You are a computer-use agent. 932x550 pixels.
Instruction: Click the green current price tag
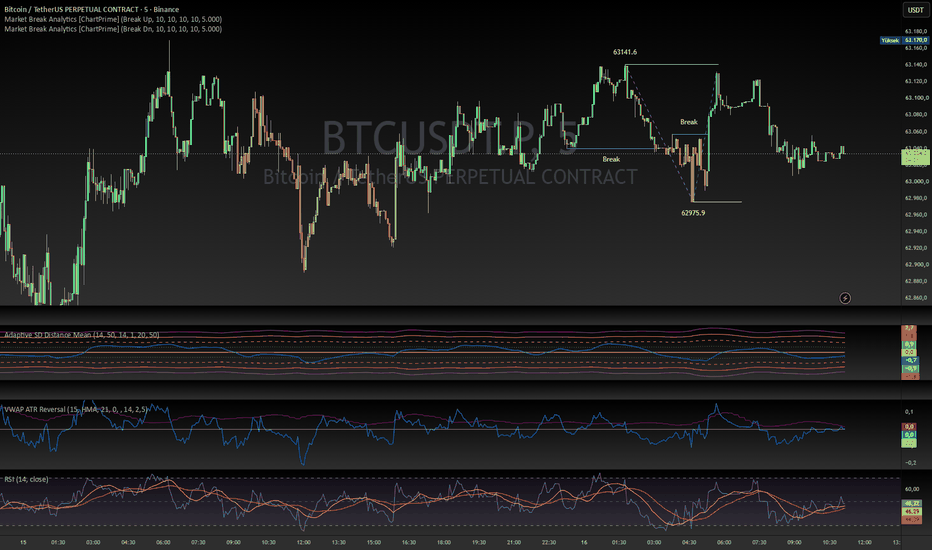click(x=915, y=157)
